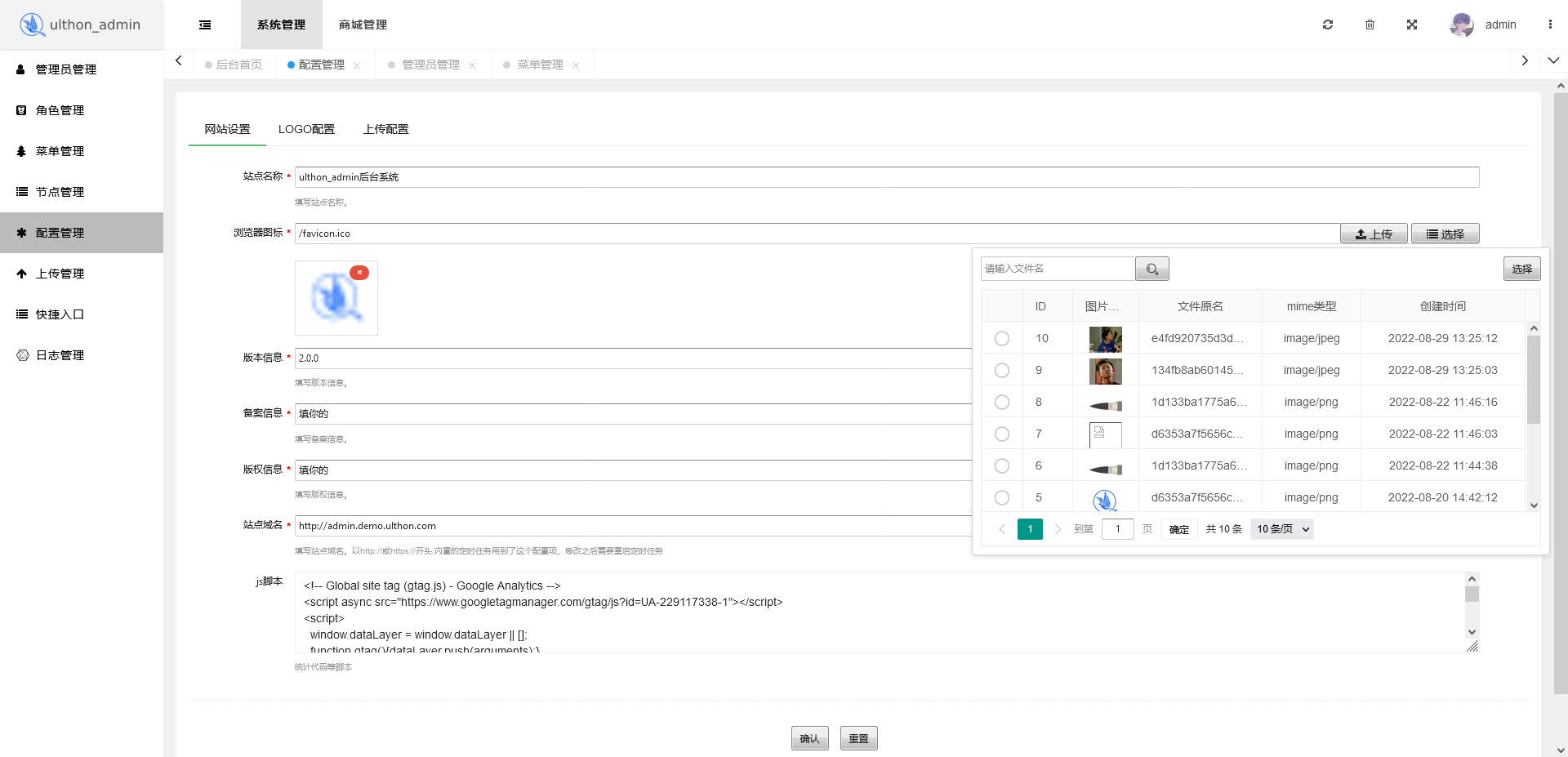This screenshot has width=1568, height=757.
Task: Click the 创建时间 column header
Action: coord(1443,306)
